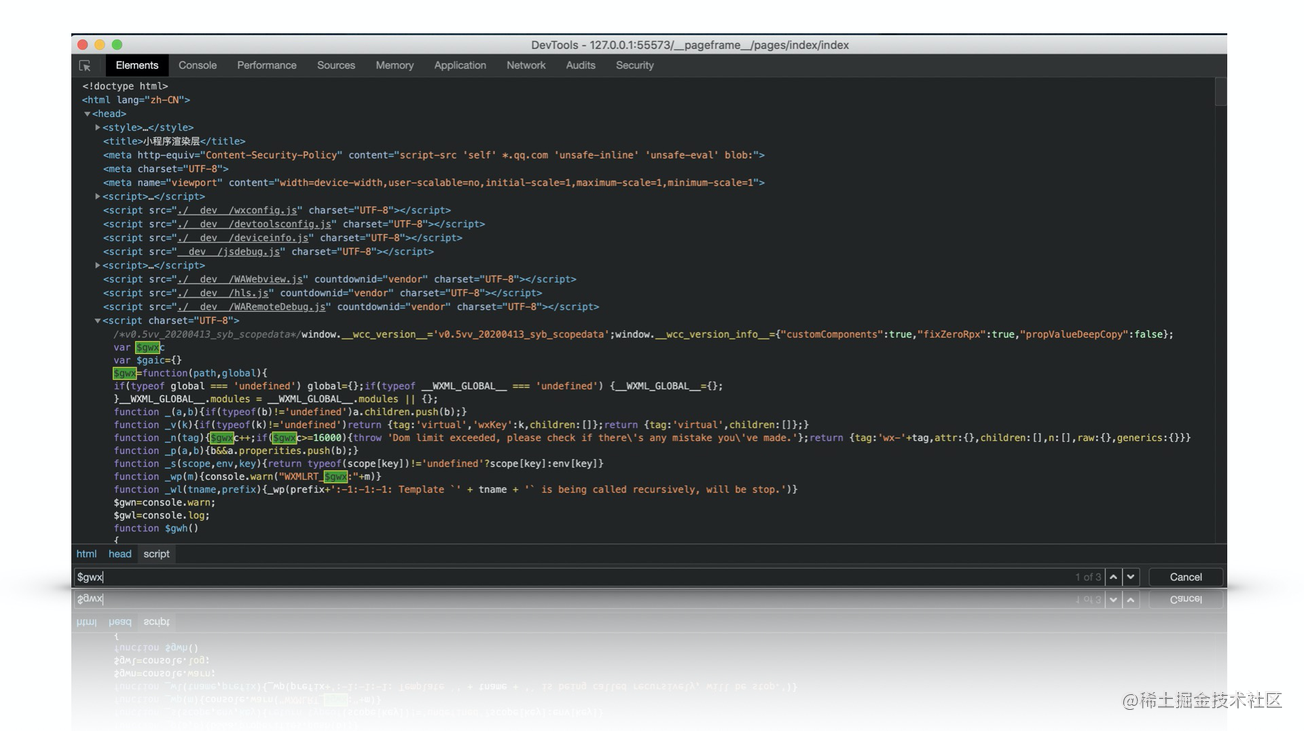Go to next search result arrow
Viewport: 1304px width, 731px height.
(x=1131, y=577)
